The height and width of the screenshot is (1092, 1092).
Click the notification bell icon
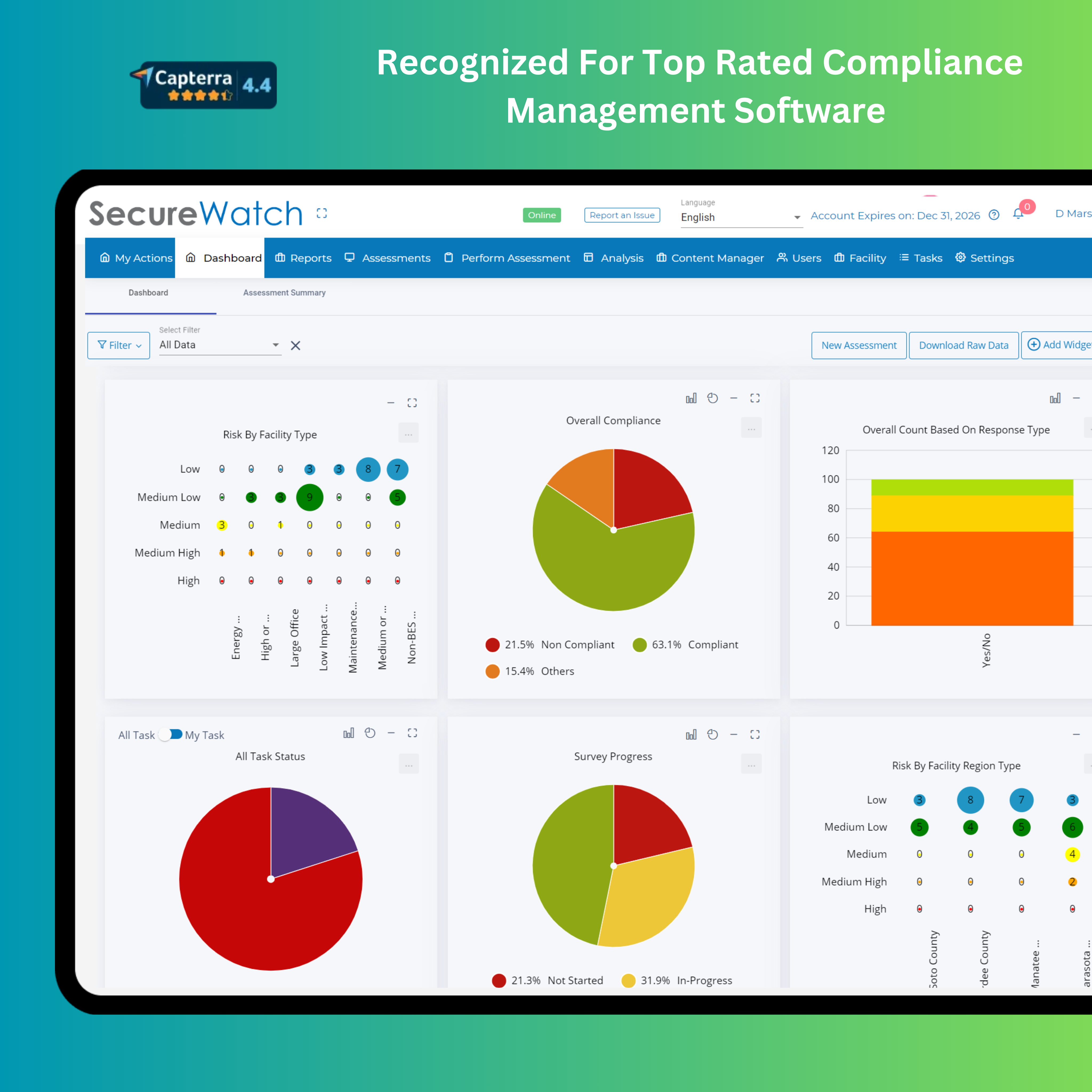point(1018,214)
